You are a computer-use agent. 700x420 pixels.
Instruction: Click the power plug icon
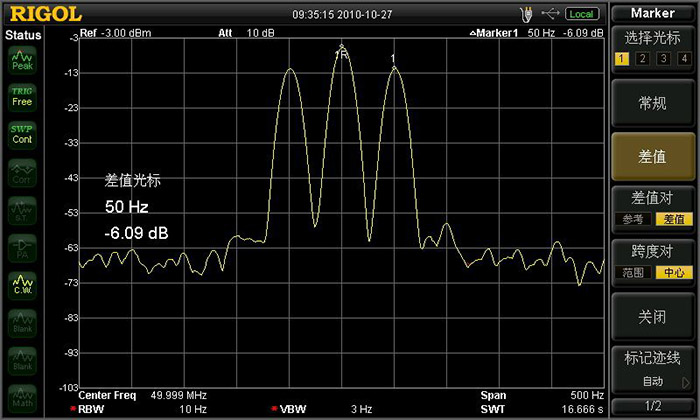coord(527,14)
